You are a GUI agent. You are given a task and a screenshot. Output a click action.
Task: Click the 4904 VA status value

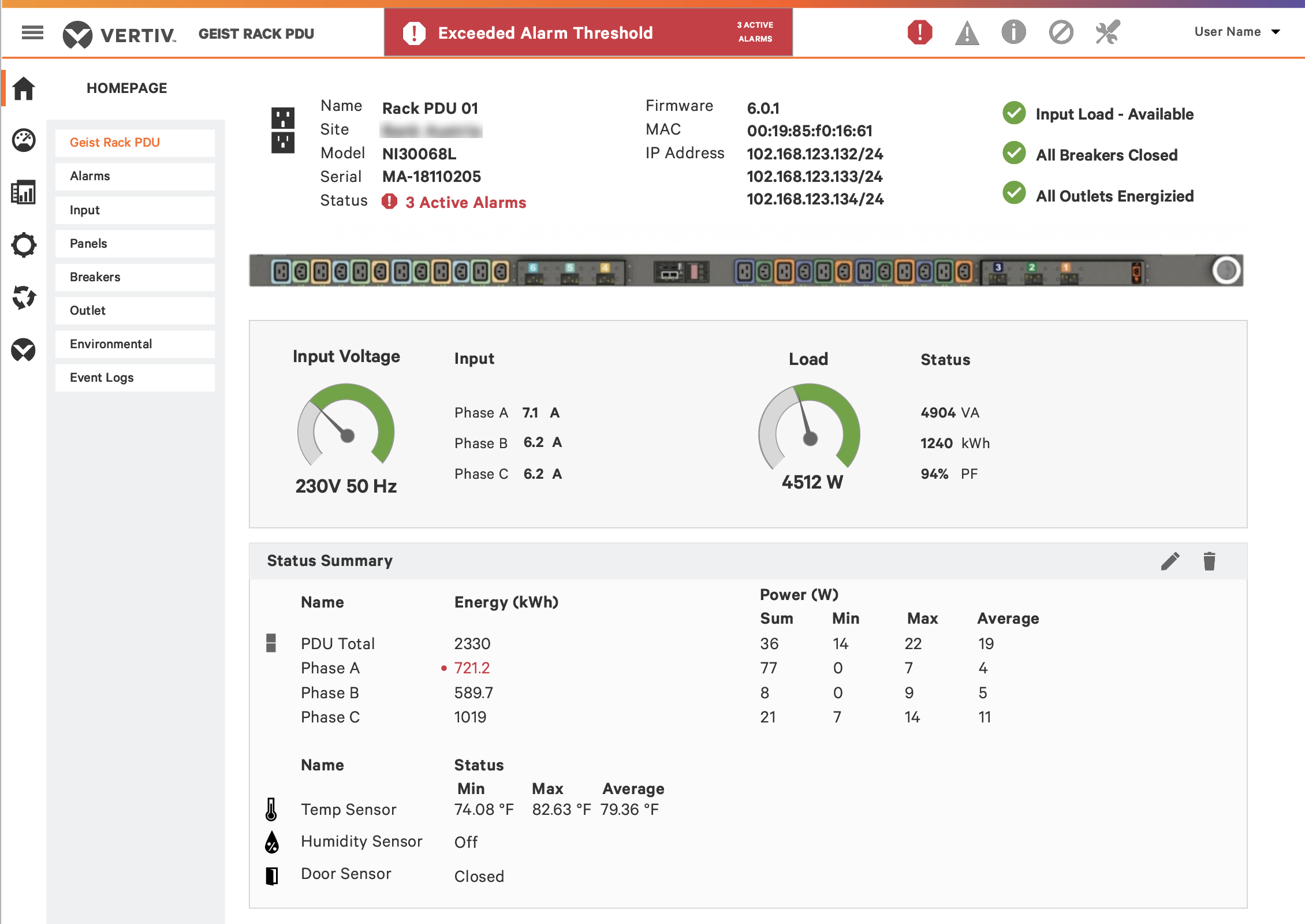950,413
